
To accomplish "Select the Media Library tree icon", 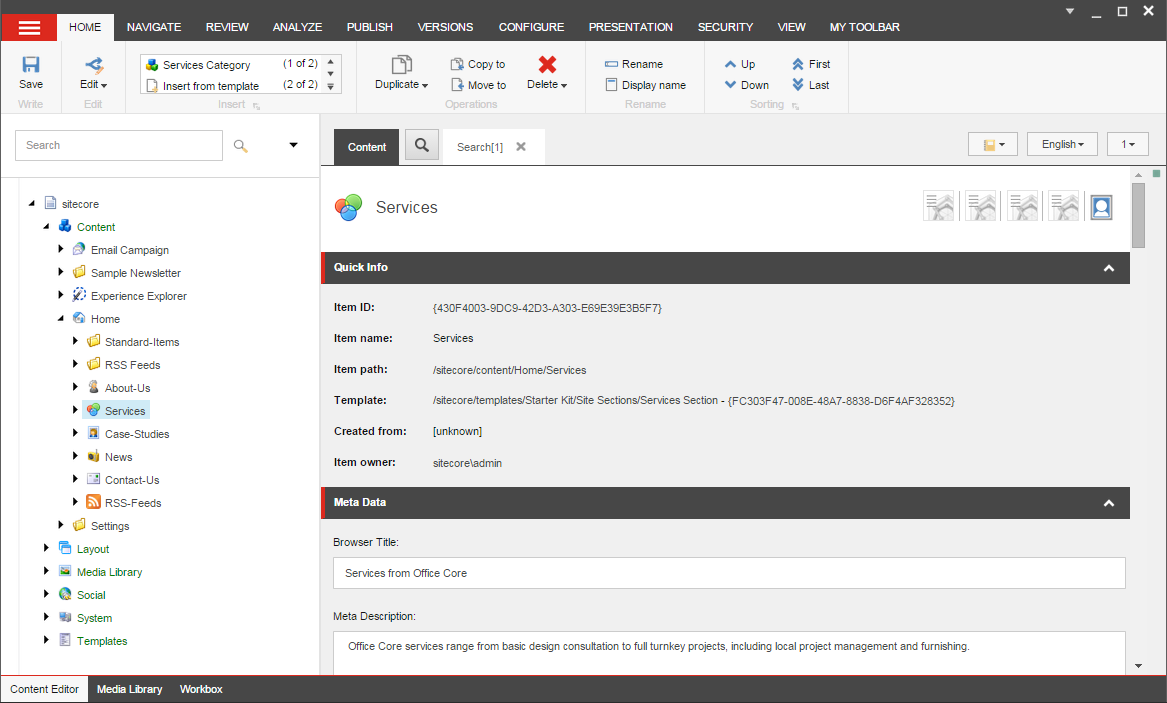I will pos(65,571).
